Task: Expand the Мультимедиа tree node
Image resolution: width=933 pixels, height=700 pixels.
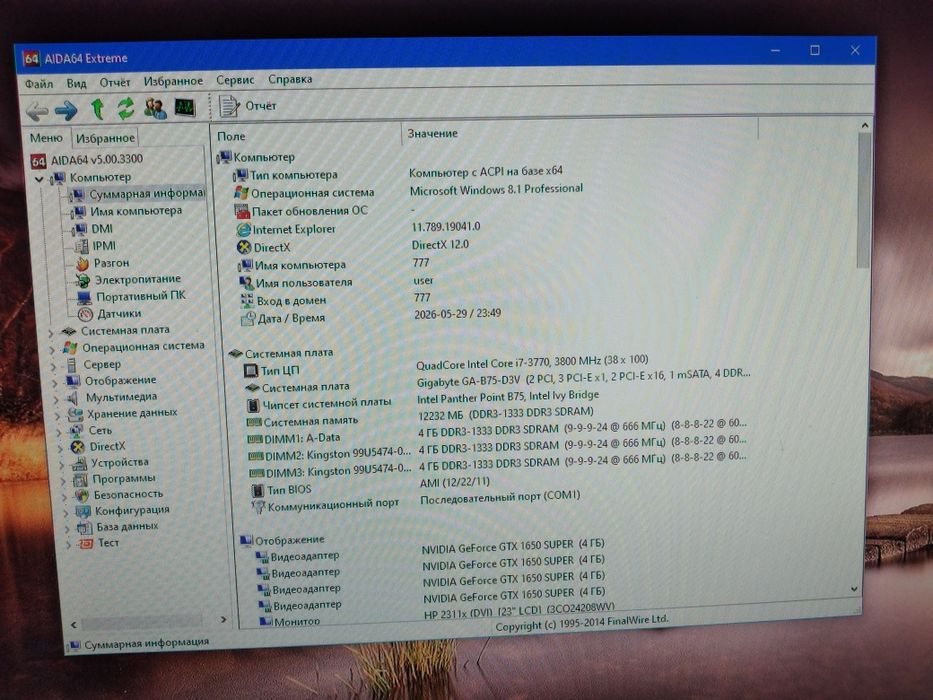Action: click(57, 399)
